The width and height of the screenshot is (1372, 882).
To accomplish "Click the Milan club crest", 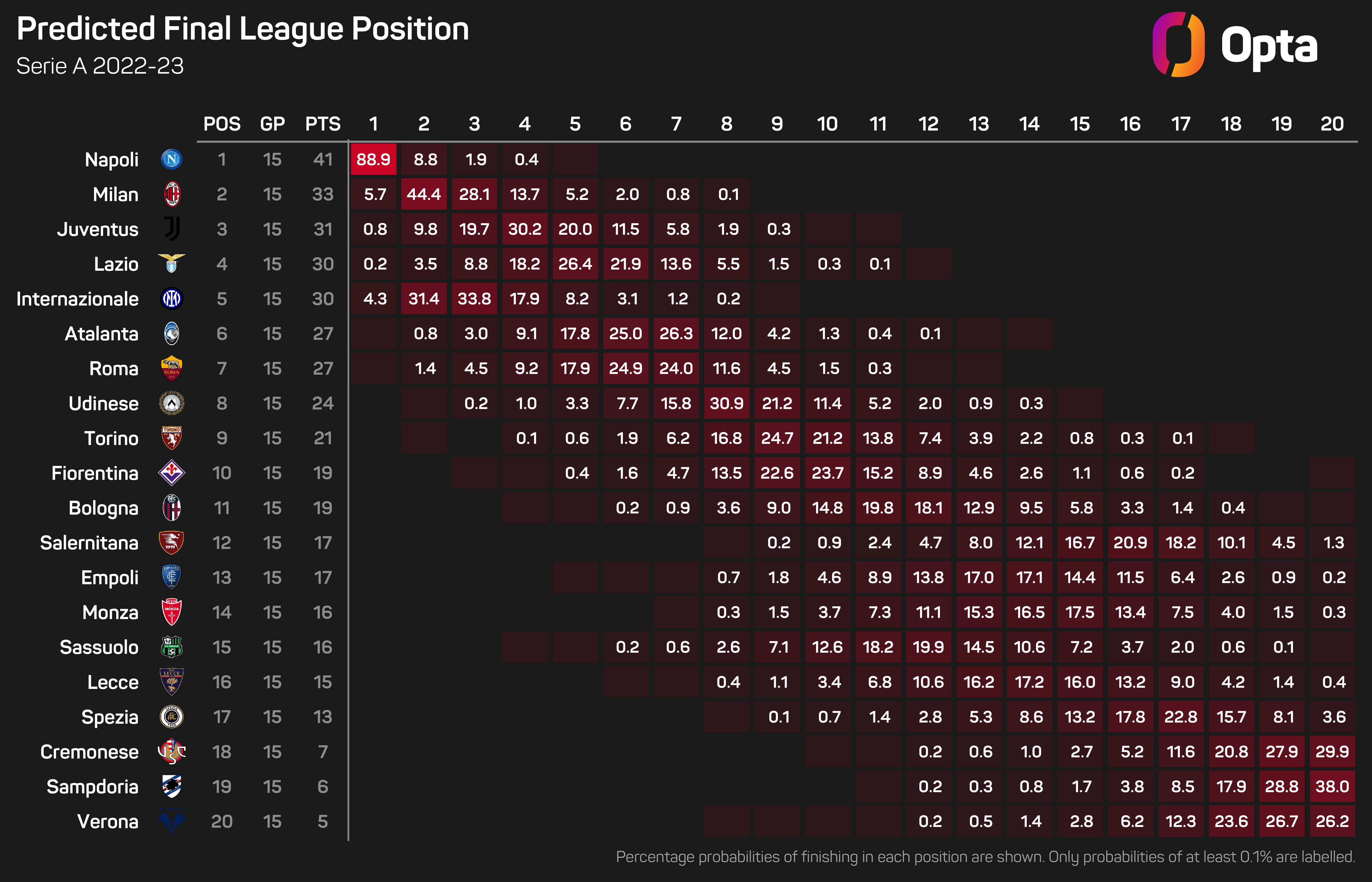I will pyautogui.click(x=172, y=194).
